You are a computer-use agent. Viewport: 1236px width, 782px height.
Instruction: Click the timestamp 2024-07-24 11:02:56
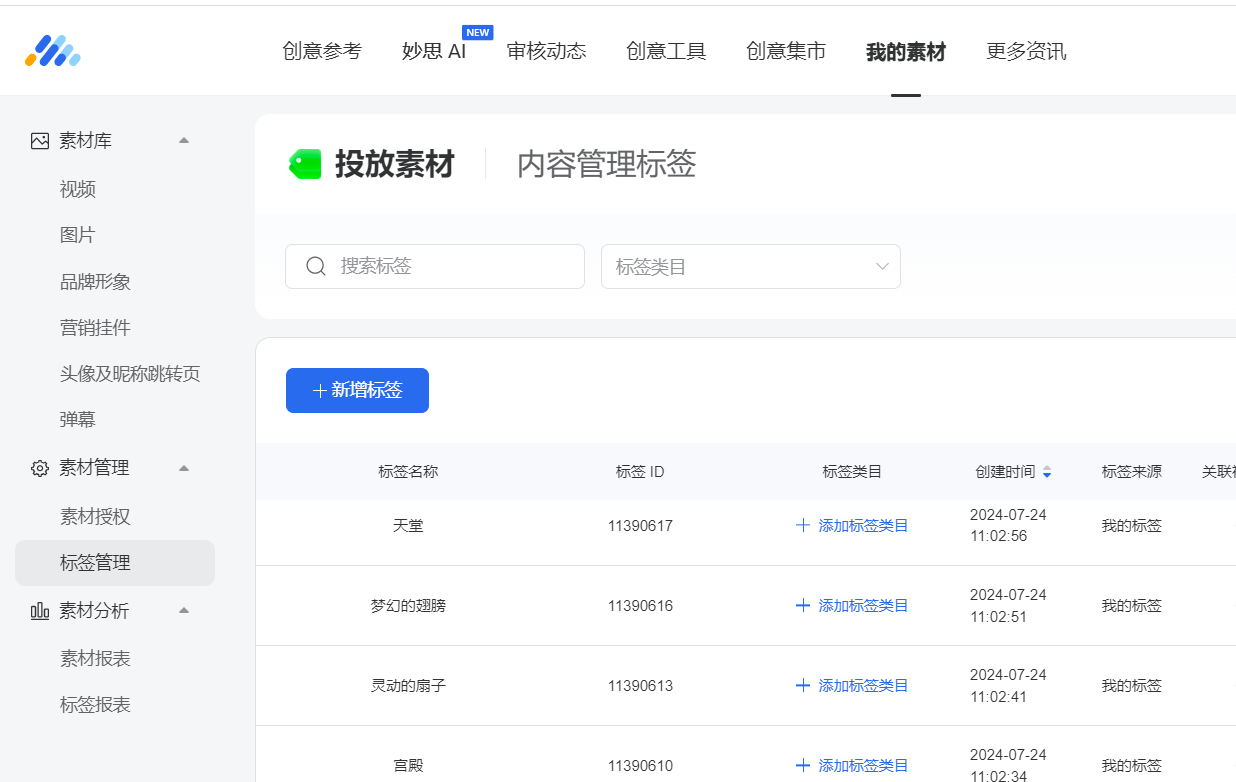click(x=1008, y=525)
